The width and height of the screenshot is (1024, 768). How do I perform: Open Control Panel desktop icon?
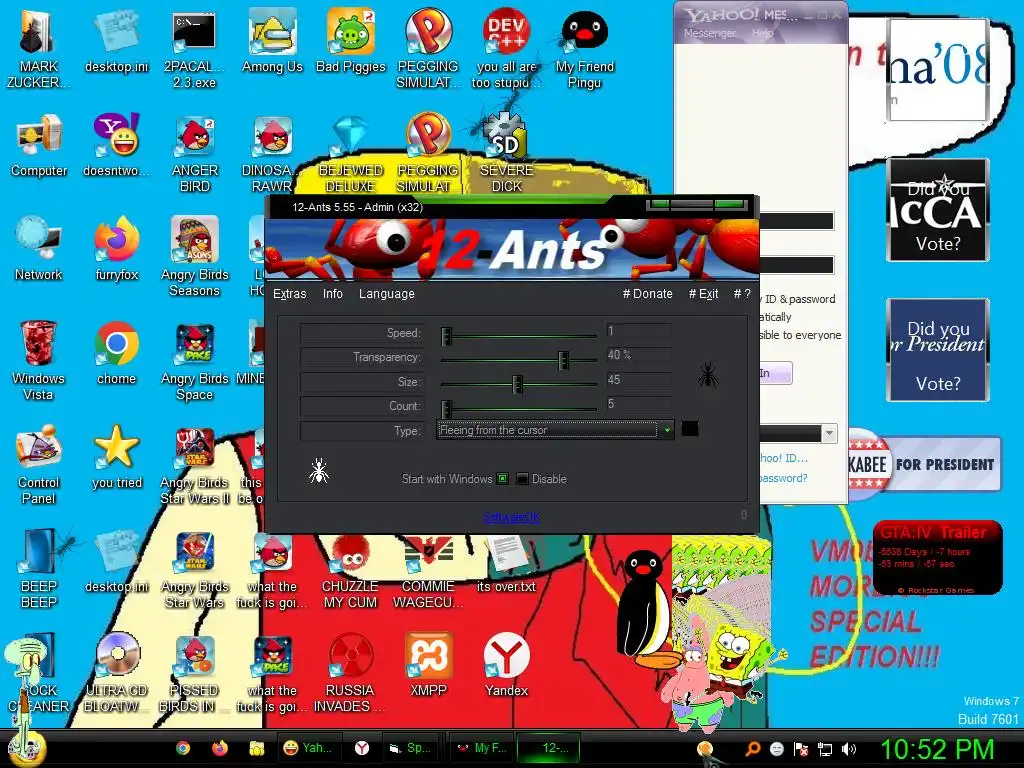(x=39, y=464)
